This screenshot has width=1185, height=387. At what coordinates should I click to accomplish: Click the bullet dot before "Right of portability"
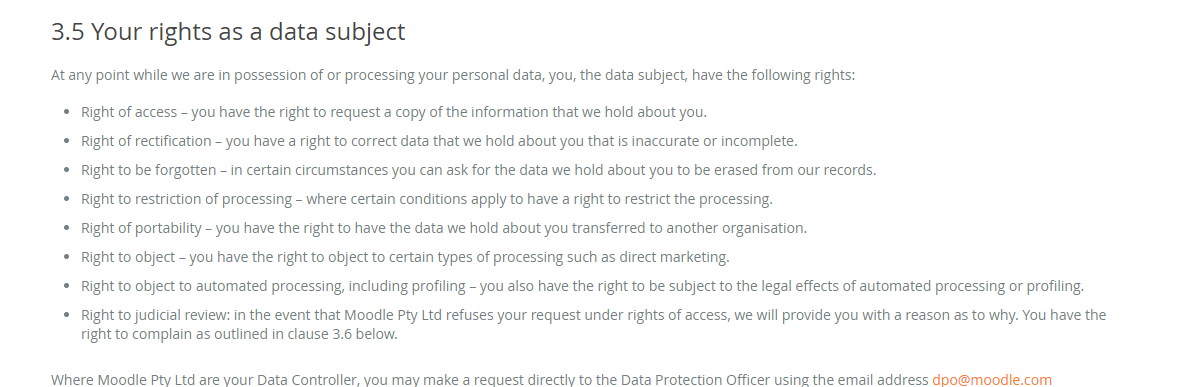click(x=67, y=228)
